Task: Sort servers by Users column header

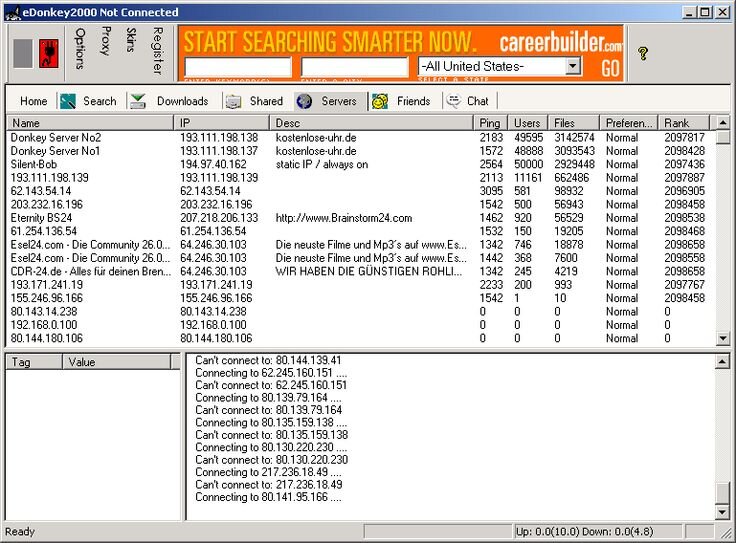Action: pos(528,123)
